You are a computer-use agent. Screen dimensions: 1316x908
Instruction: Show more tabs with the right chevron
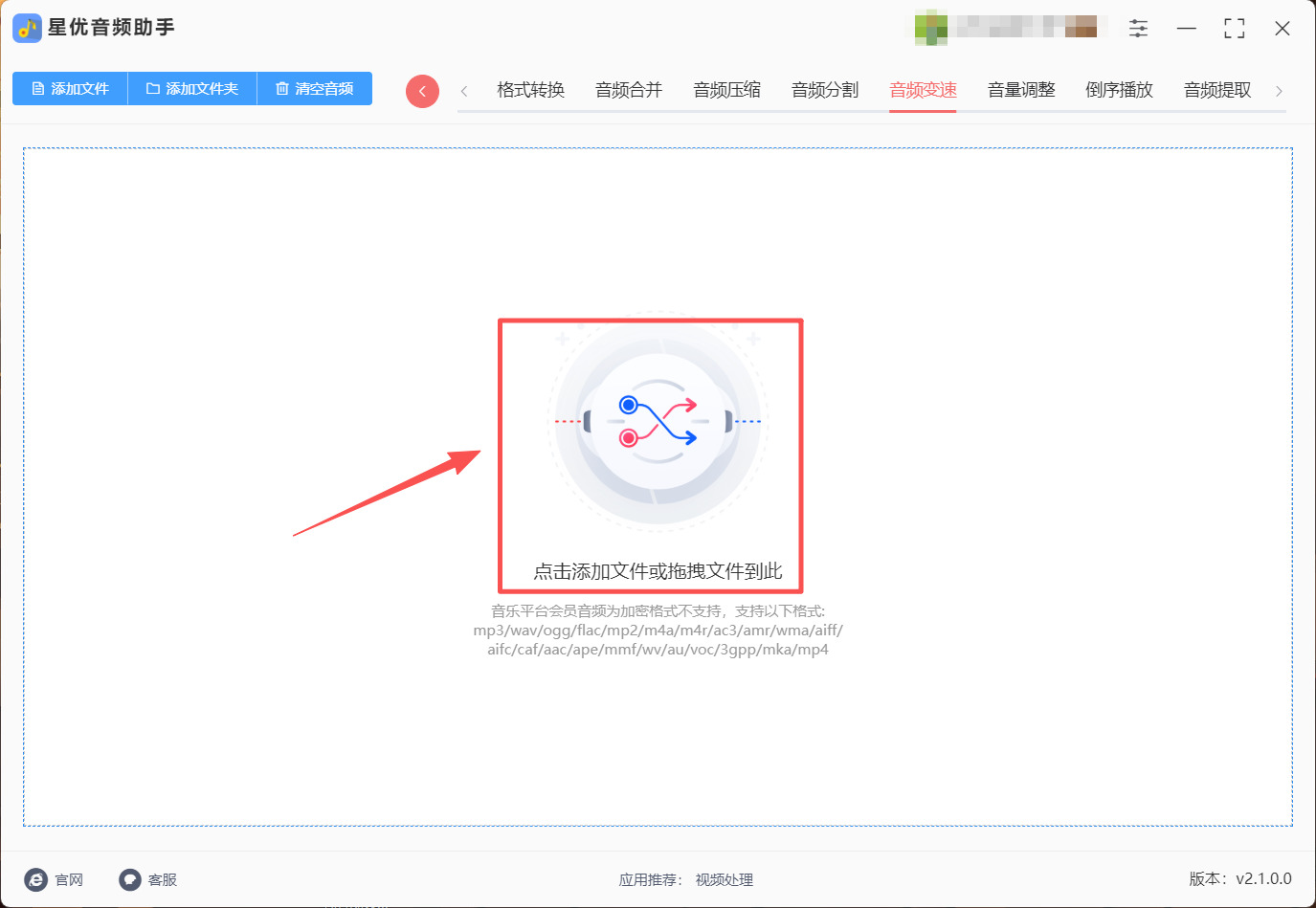[1279, 91]
